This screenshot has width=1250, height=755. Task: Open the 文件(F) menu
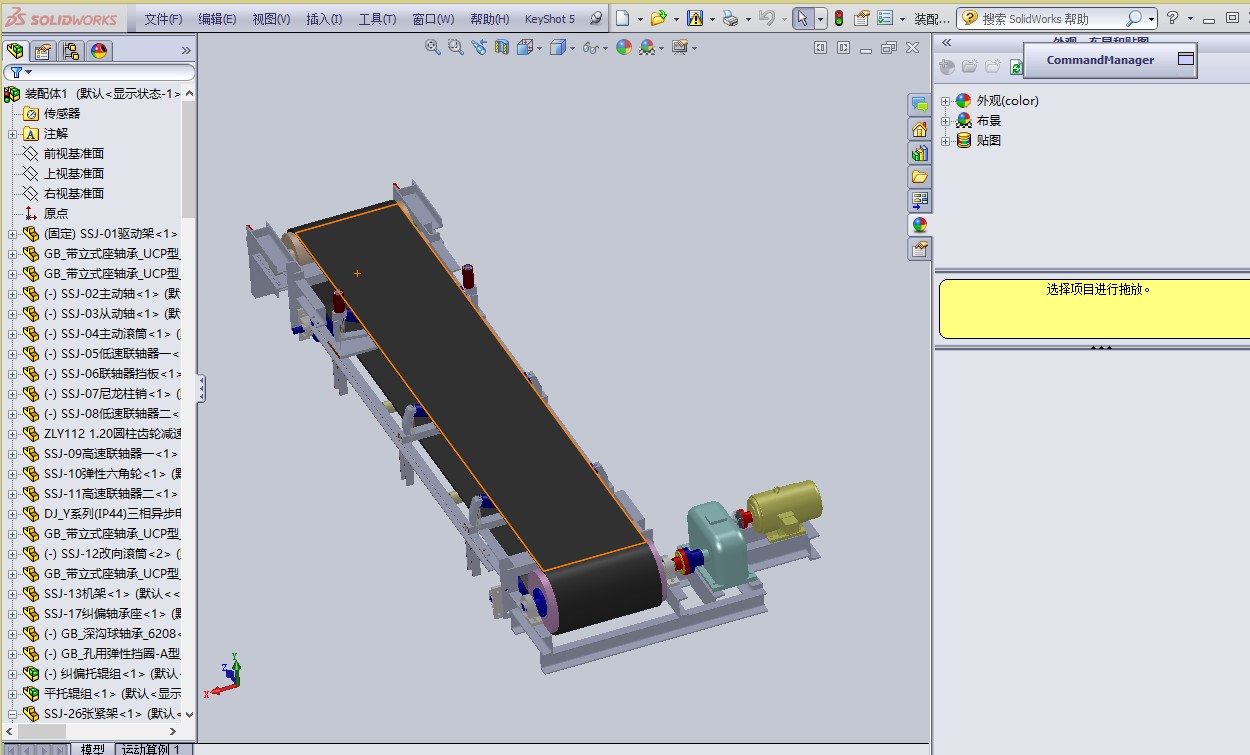coord(163,19)
